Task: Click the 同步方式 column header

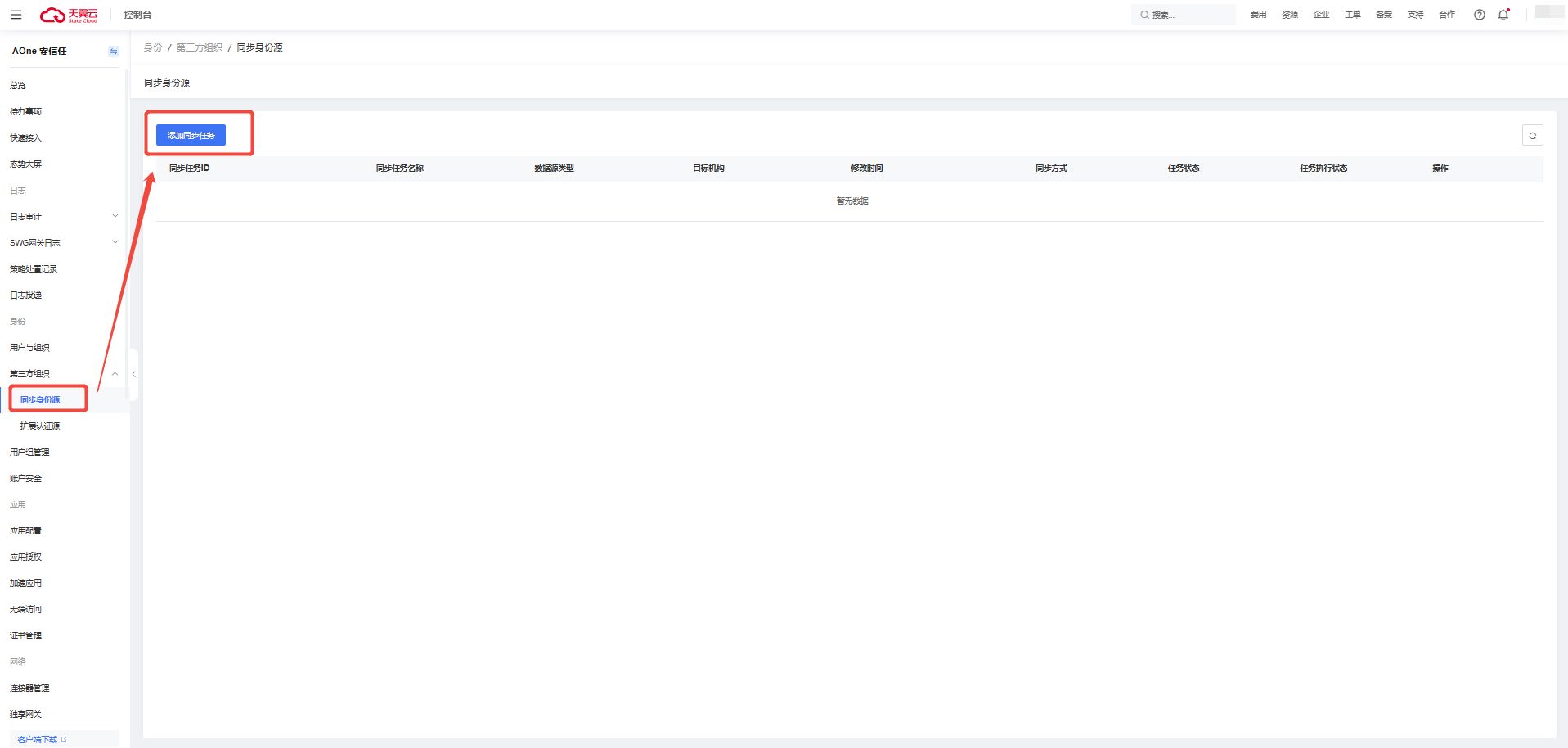Action: [1051, 168]
